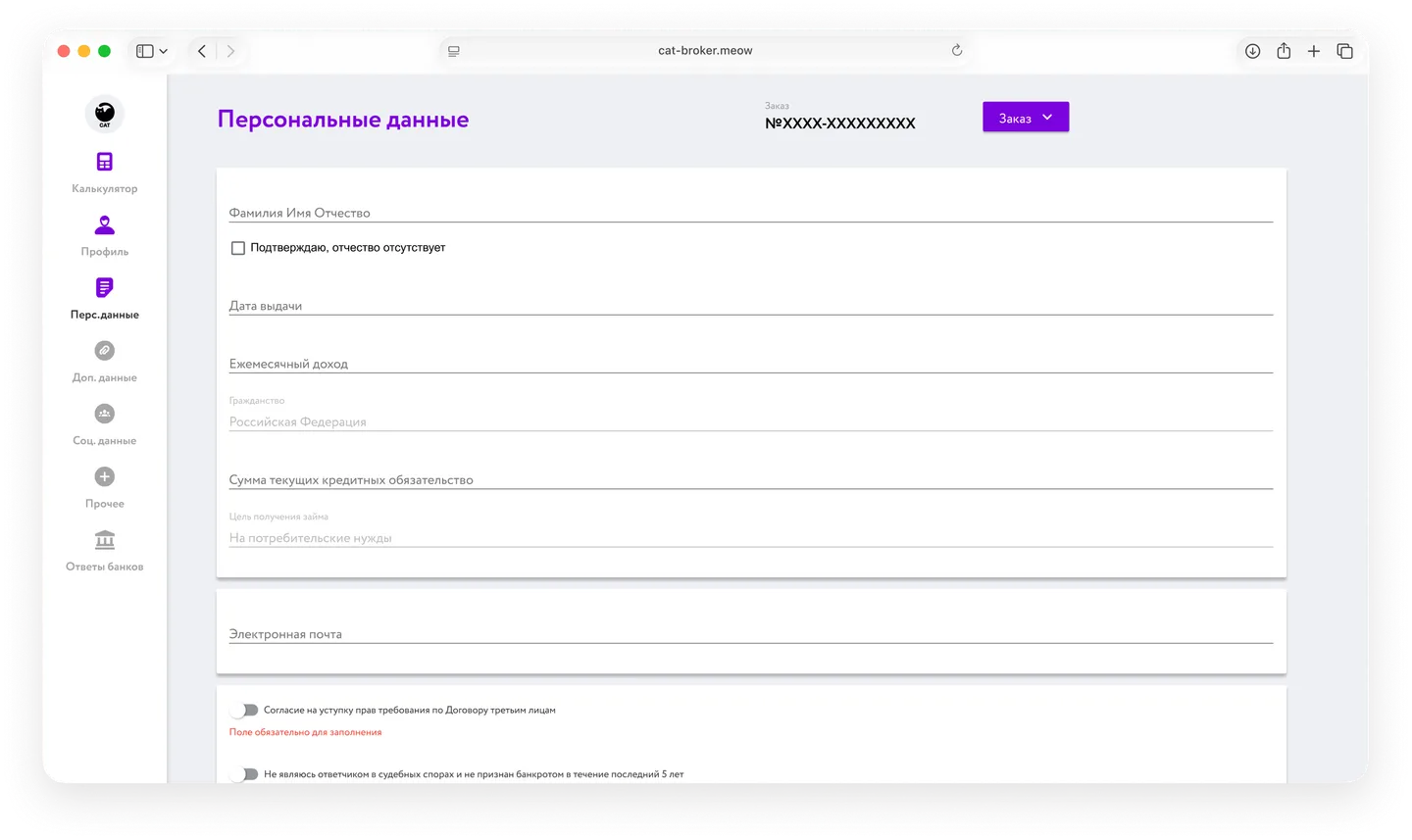1412x840 pixels.
Task: Click the browser back button
Action: (x=202, y=51)
